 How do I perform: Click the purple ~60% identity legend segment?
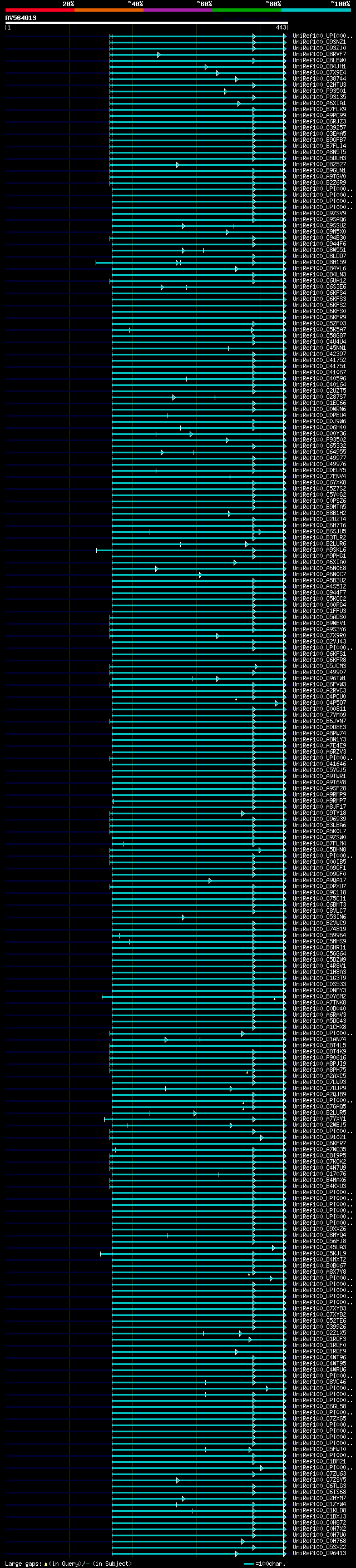pyautogui.click(x=179, y=10)
